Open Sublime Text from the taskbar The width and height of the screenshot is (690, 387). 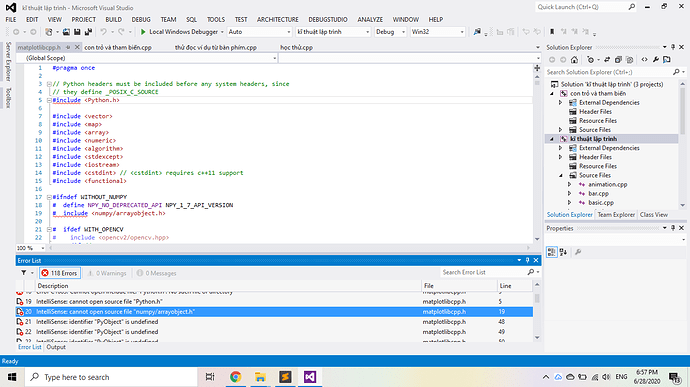tap(285, 377)
